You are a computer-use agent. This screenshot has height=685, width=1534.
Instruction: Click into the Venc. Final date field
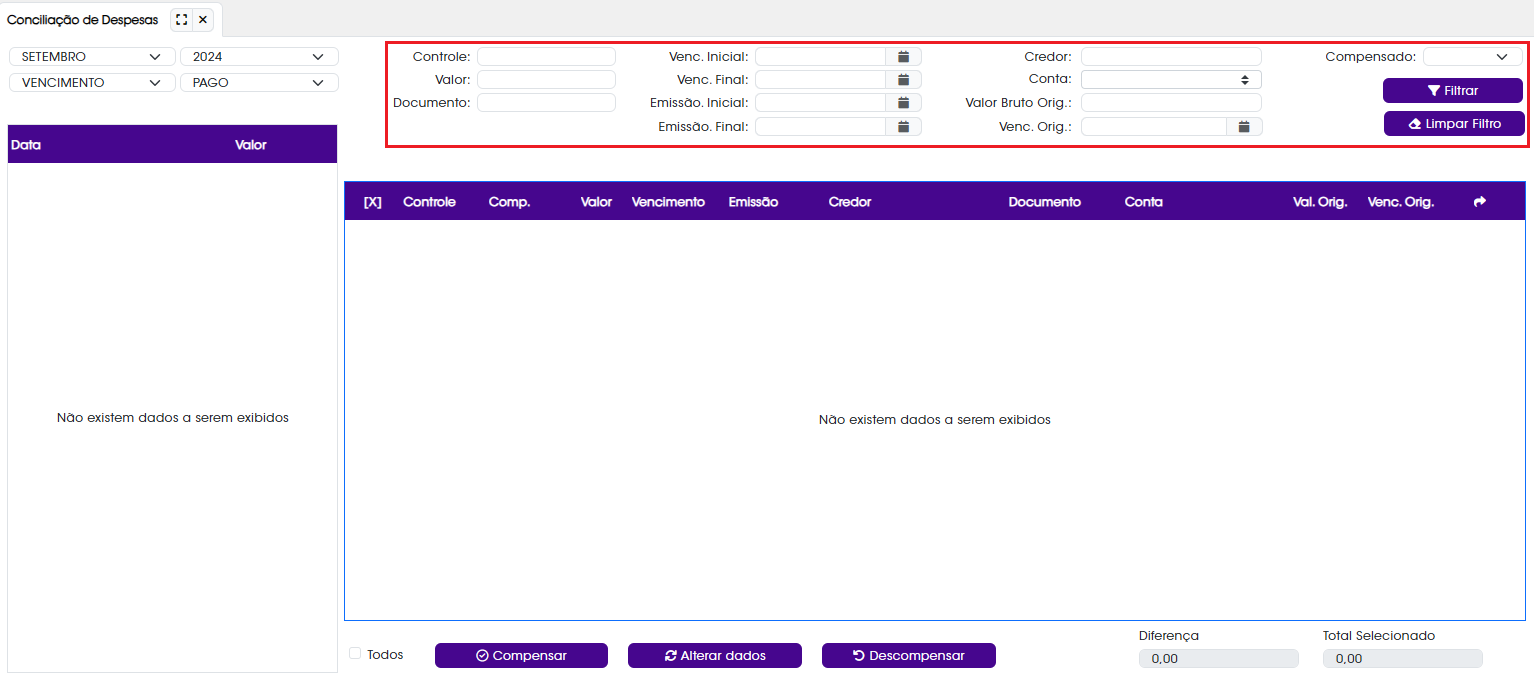(x=820, y=79)
